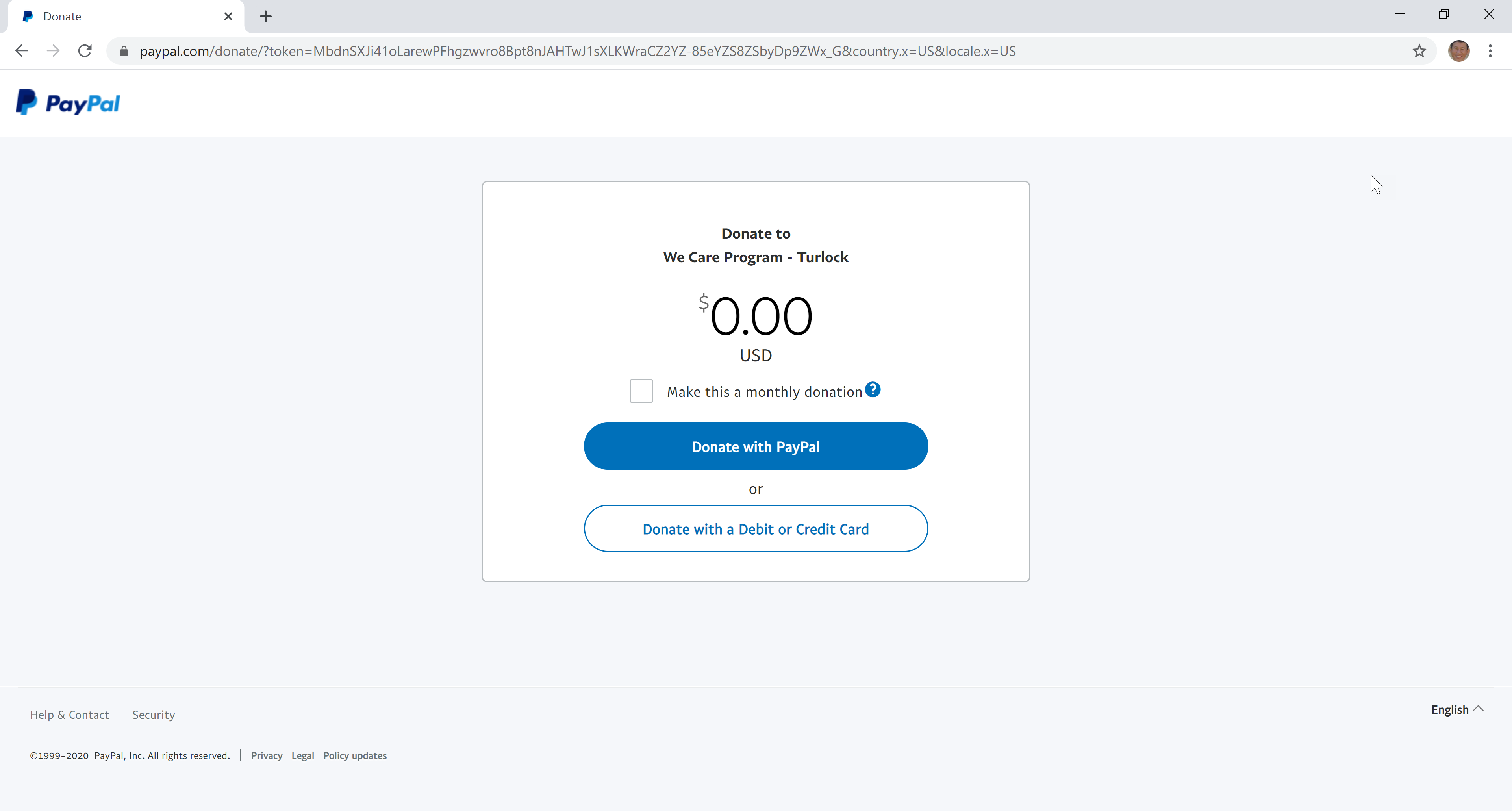Click the PayPal logo in header

click(x=67, y=103)
